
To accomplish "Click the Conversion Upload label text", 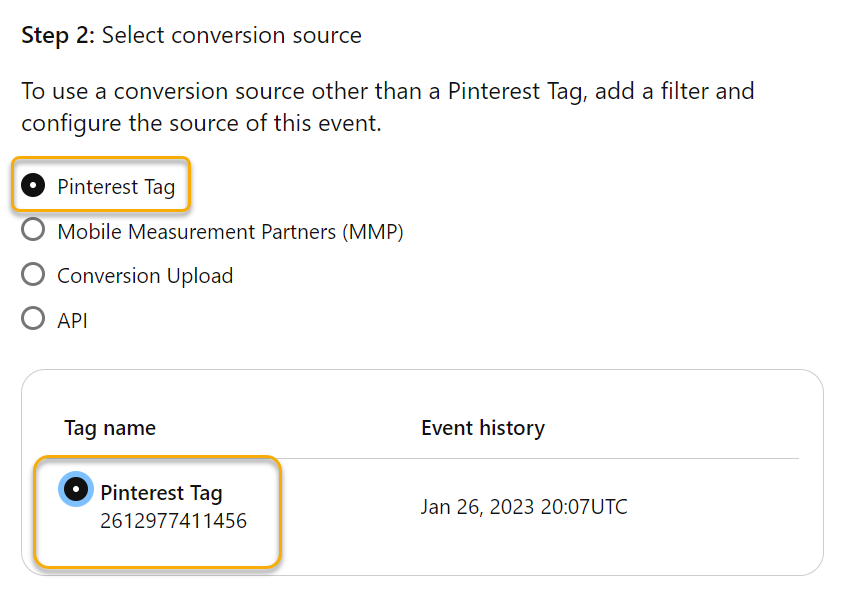I will click(x=145, y=276).
